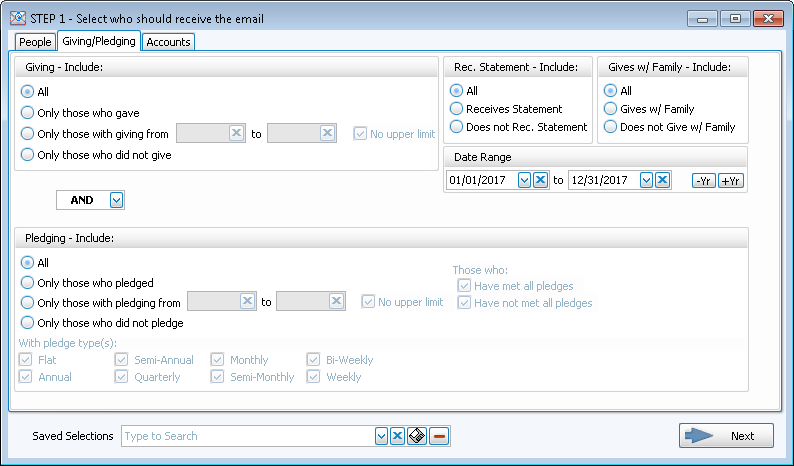Clear the giving from amount field
Viewport: 794px width, 466px height.
(x=236, y=133)
